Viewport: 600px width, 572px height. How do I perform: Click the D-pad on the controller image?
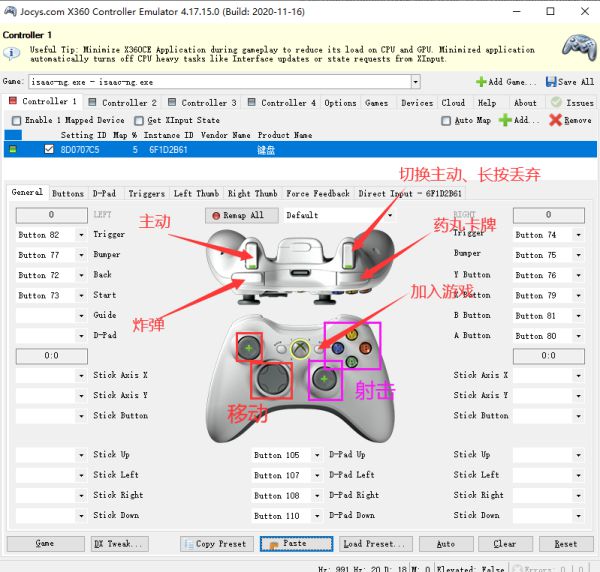point(271,379)
